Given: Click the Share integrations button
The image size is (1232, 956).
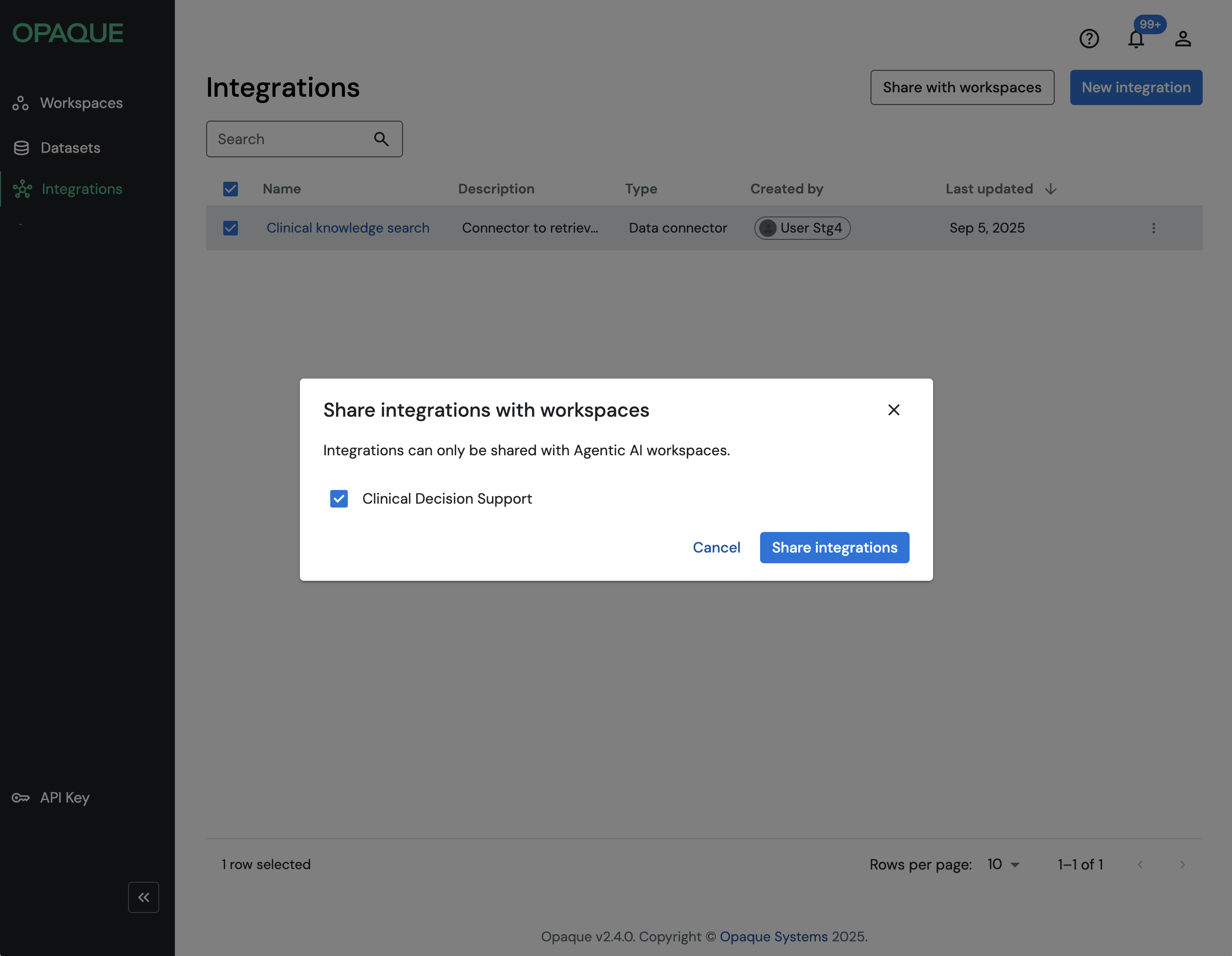Looking at the screenshot, I should pos(834,547).
